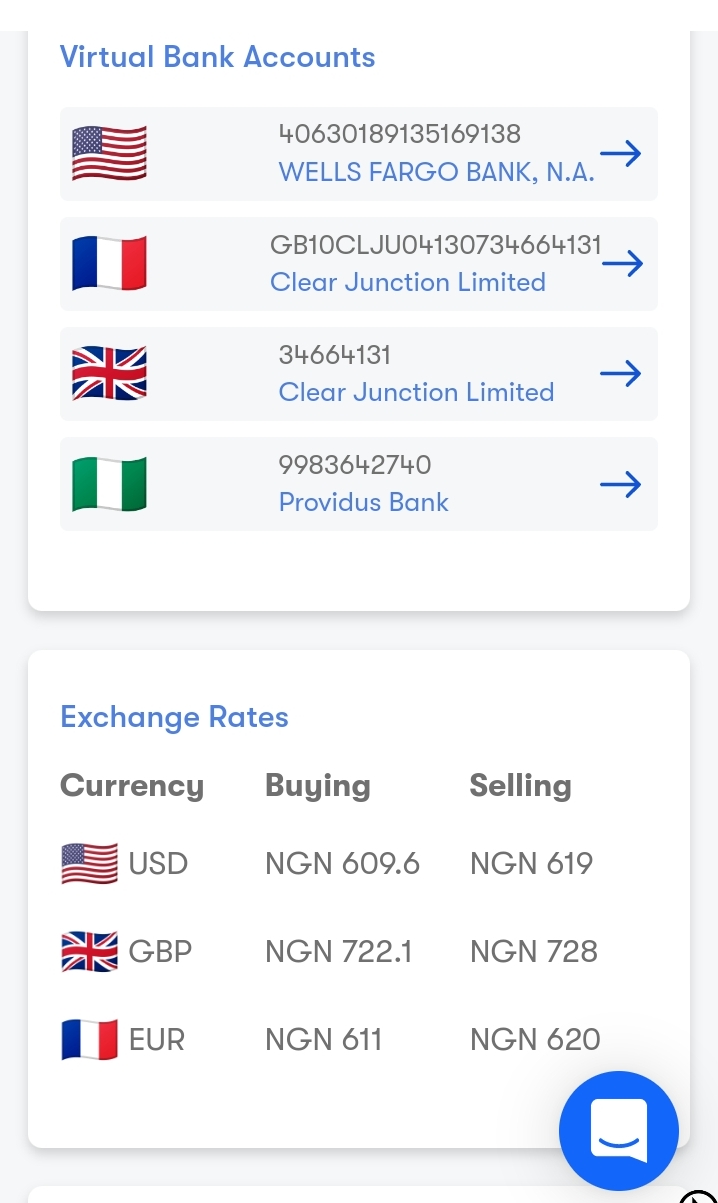718x1203 pixels.
Task: Select the Nigerian account number 9983642740
Action: (354, 465)
